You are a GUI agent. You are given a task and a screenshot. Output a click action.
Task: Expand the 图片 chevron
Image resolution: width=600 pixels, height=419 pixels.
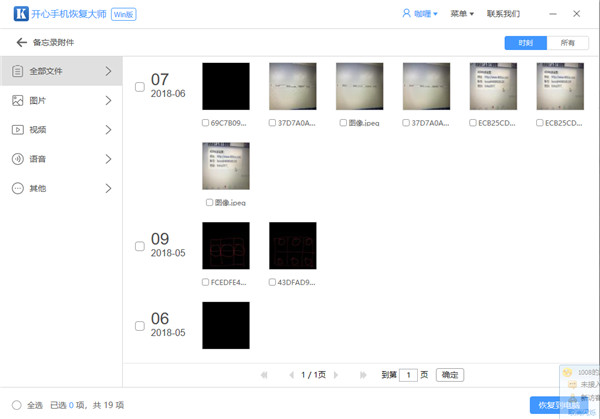(x=108, y=101)
